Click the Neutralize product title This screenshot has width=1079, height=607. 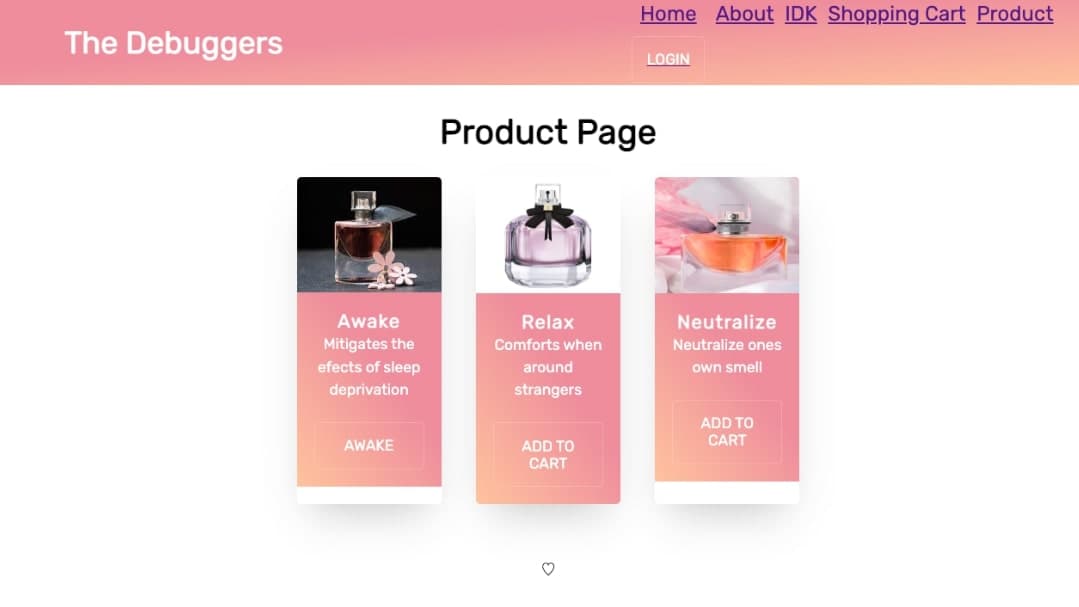[x=727, y=322]
